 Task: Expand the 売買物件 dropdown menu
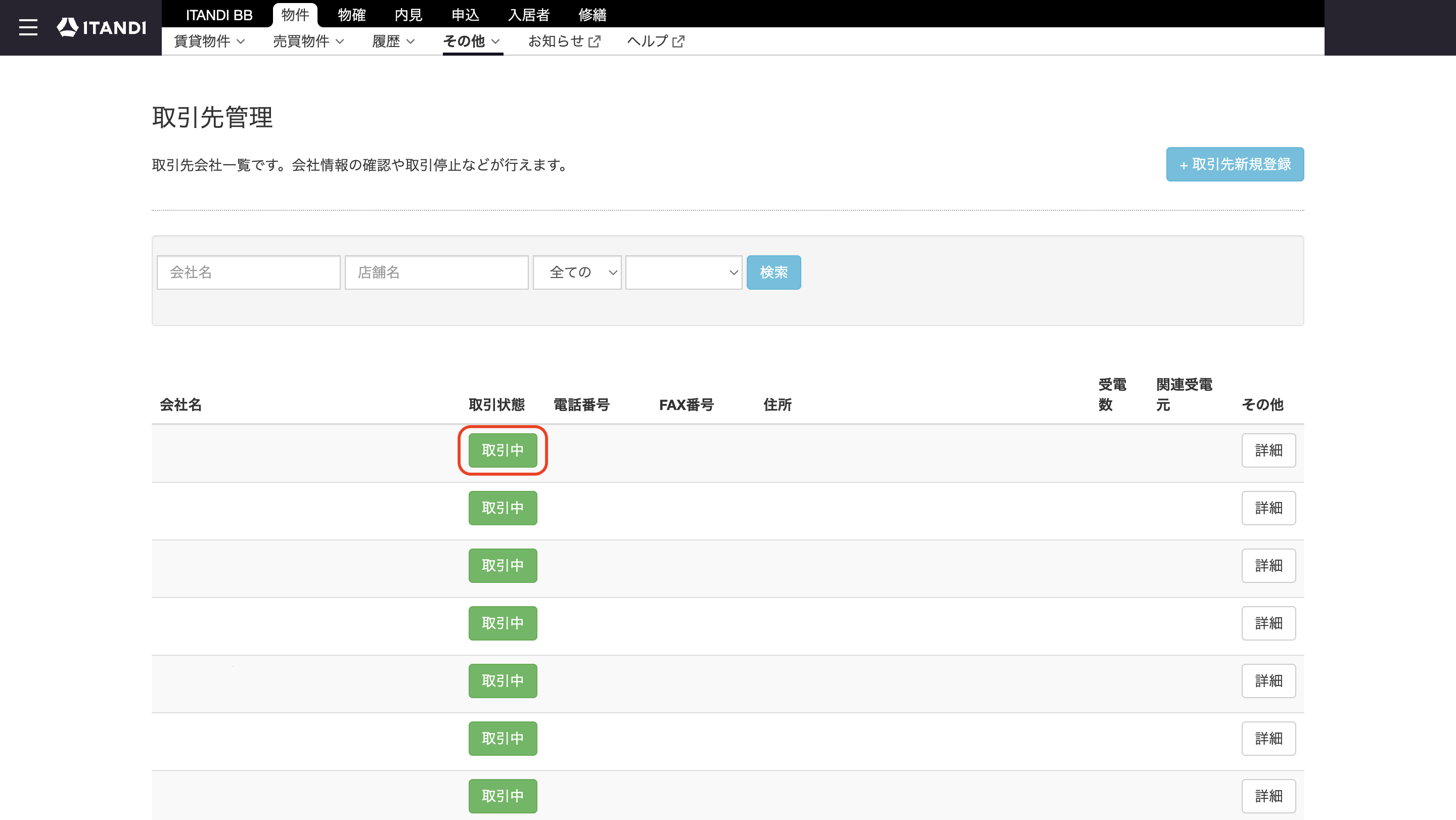pyautogui.click(x=308, y=41)
